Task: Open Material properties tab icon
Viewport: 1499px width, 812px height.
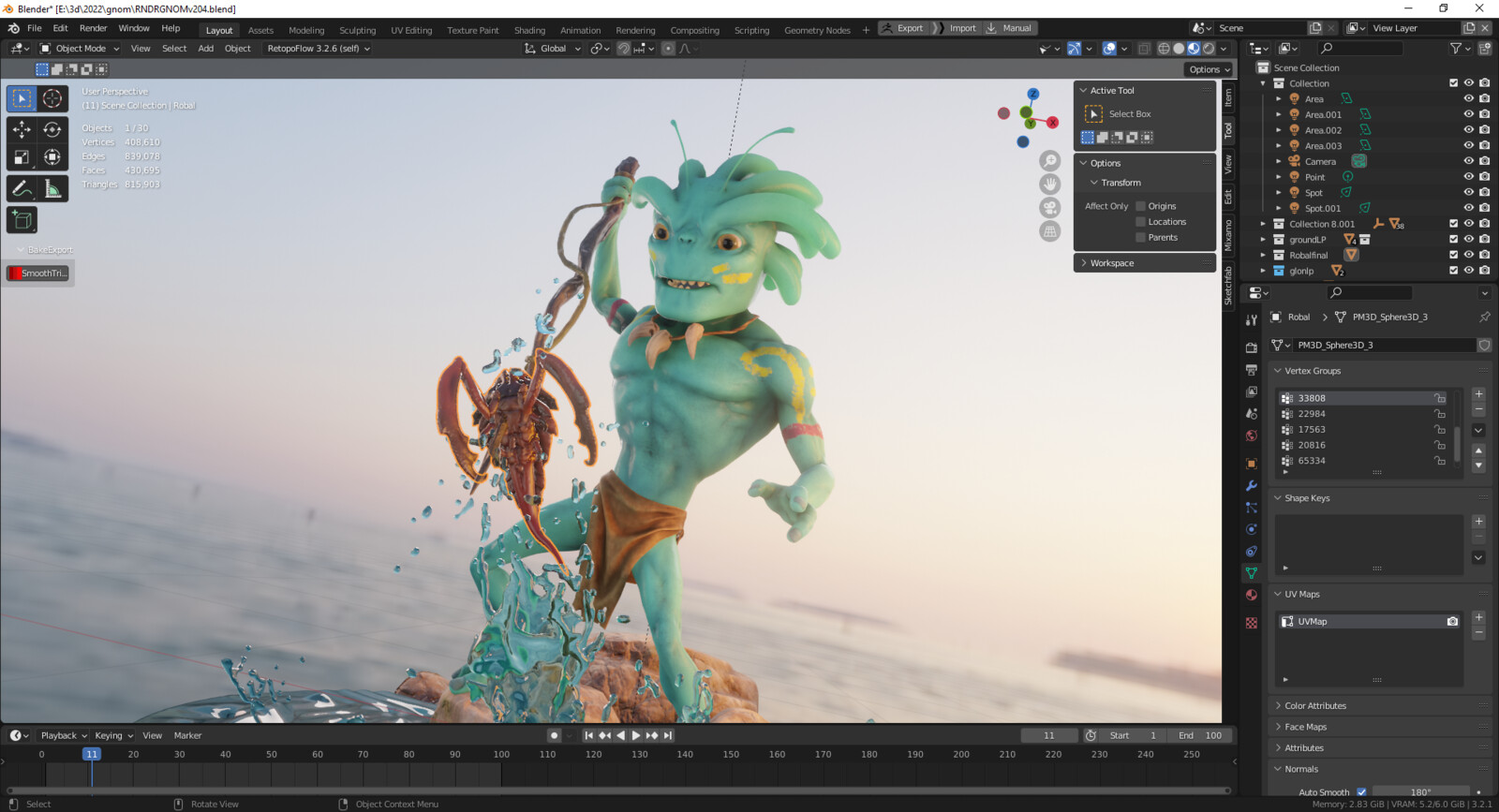Action: tap(1252, 596)
